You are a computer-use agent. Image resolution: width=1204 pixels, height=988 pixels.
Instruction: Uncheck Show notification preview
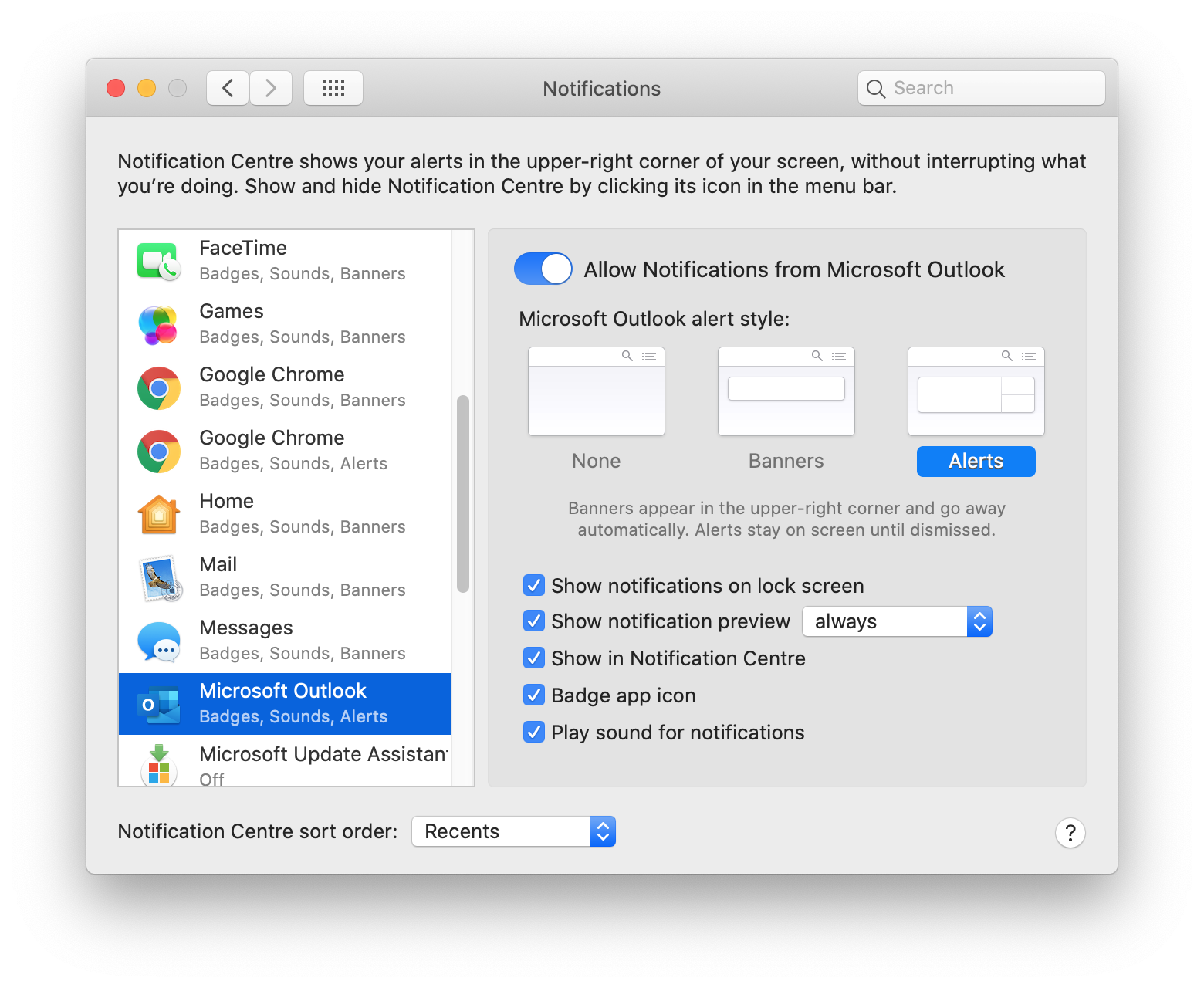[534, 621]
